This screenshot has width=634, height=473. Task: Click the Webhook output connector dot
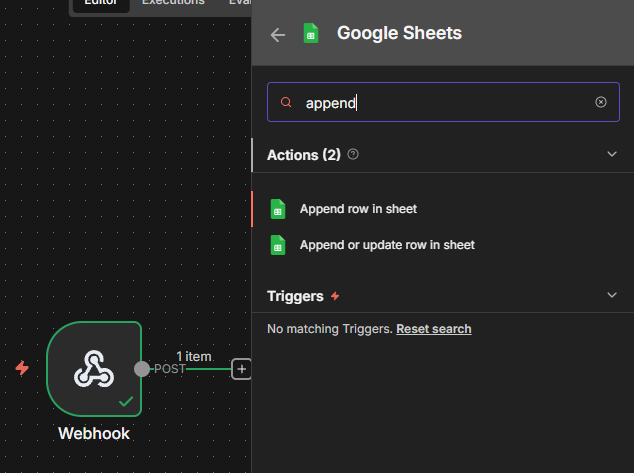(x=142, y=369)
